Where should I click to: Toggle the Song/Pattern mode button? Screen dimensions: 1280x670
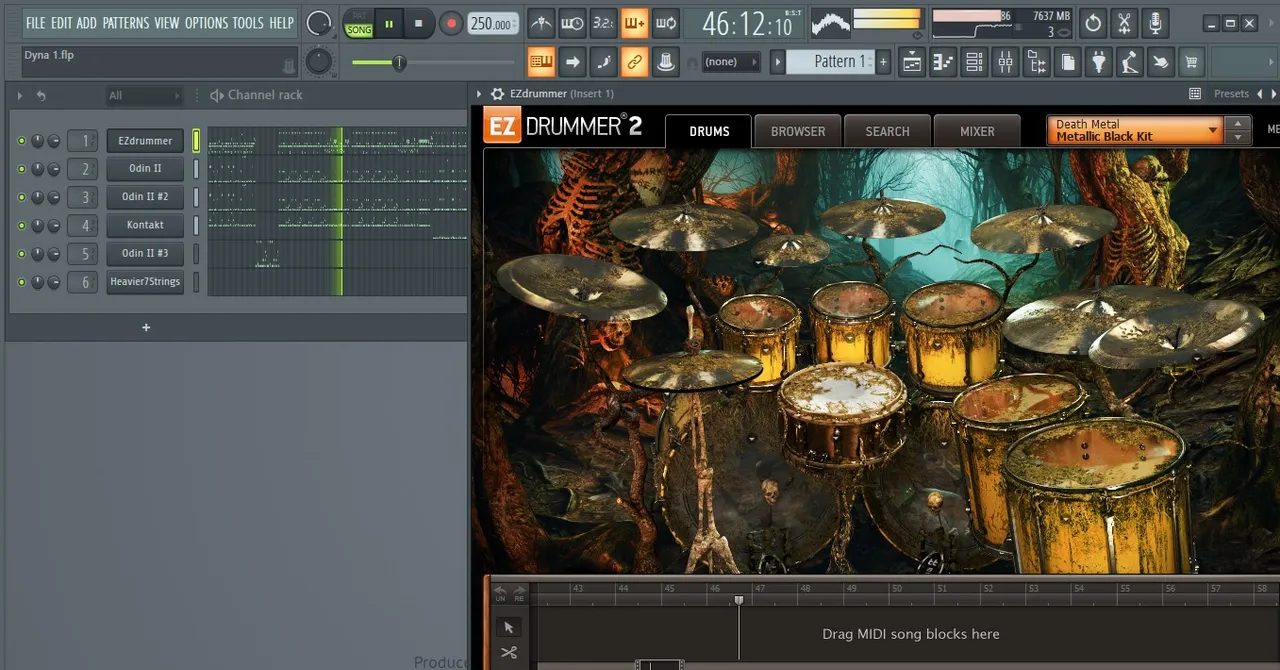tap(358, 22)
